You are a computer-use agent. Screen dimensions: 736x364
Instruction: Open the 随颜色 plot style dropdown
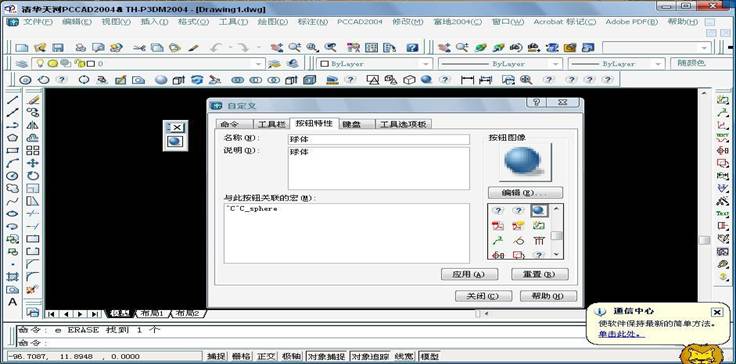[703, 63]
